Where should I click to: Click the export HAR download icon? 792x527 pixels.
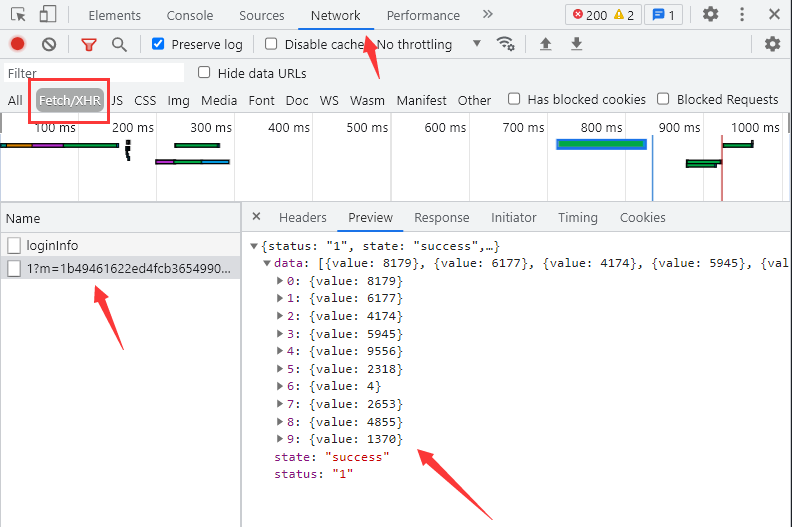576,44
